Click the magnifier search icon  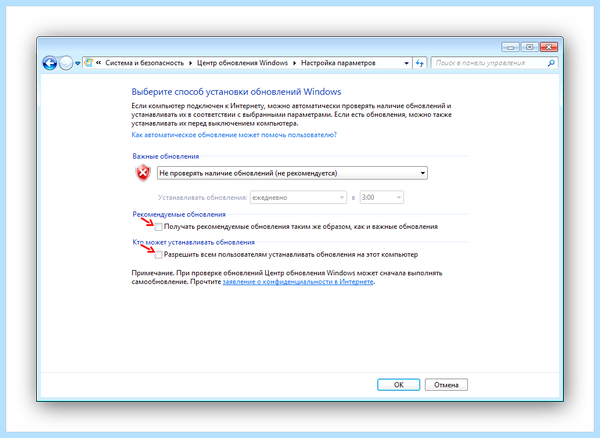(x=551, y=63)
